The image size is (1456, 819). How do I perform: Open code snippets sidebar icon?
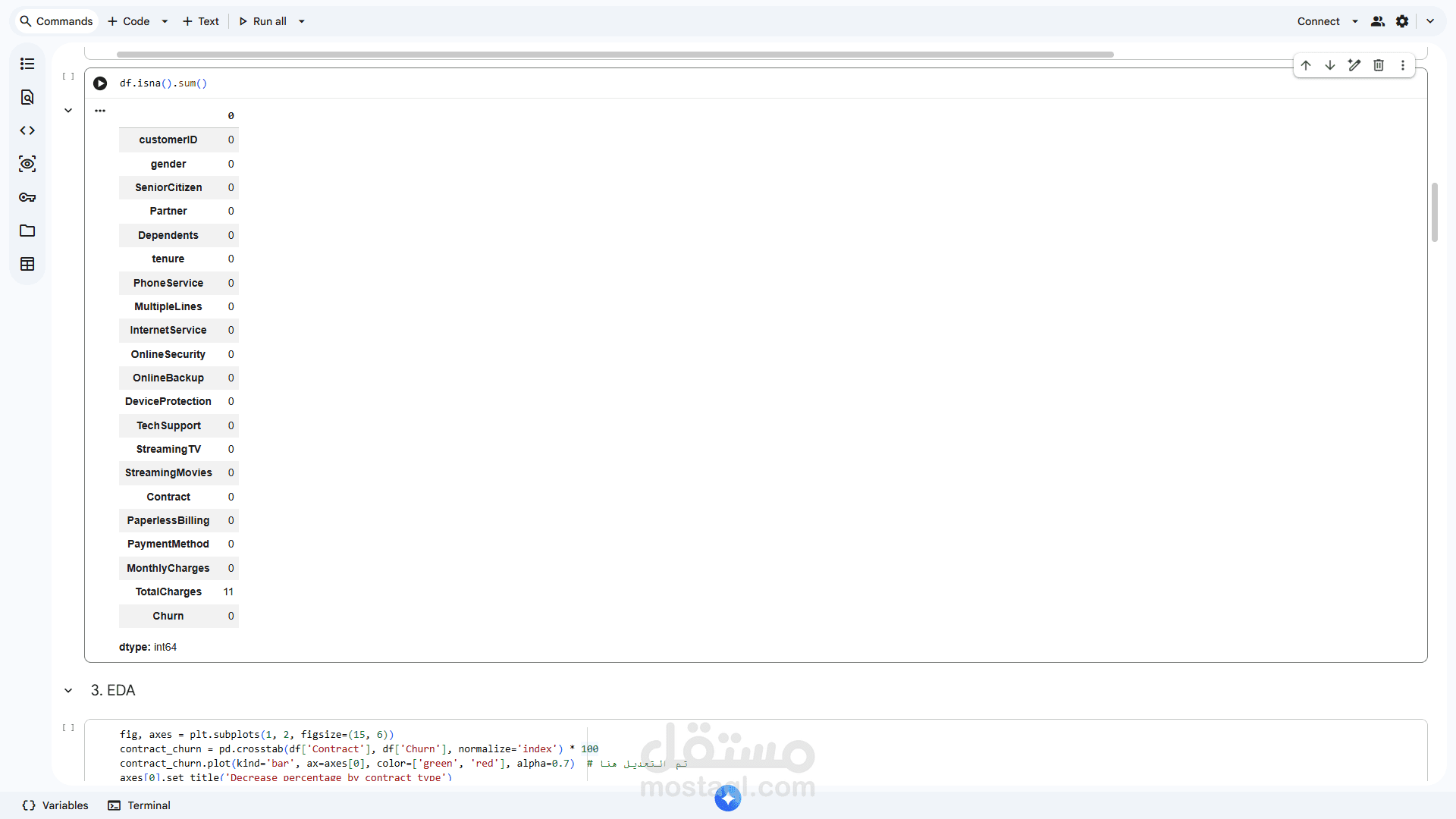pos(27,130)
